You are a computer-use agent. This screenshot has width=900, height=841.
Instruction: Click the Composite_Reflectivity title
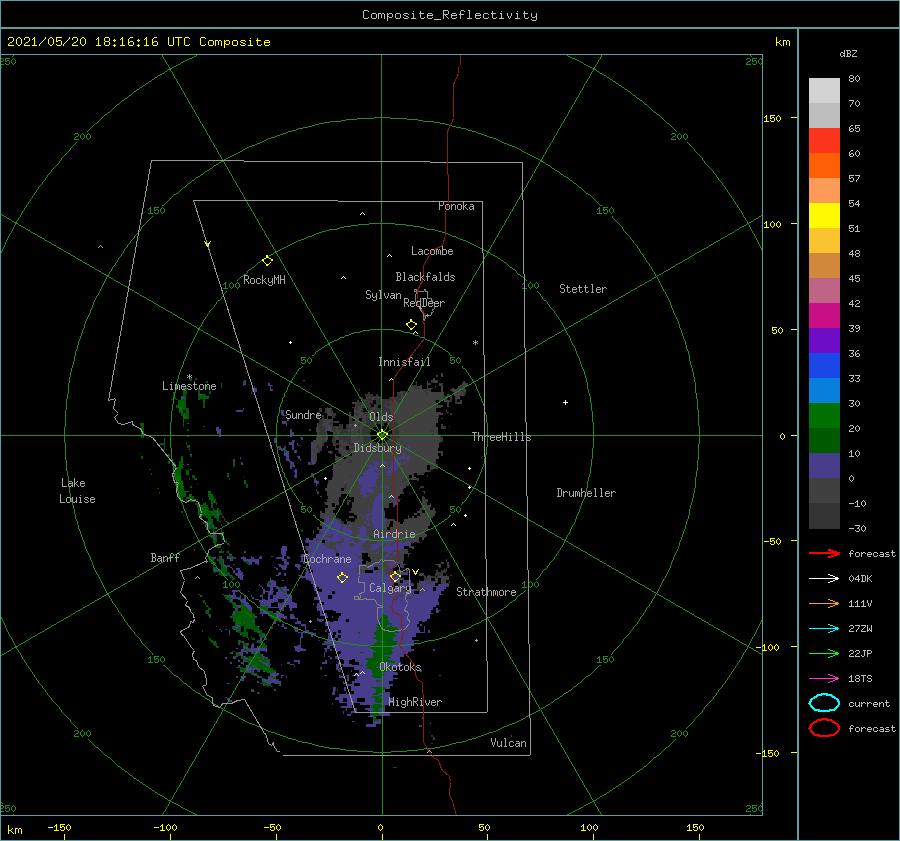[449, 15]
